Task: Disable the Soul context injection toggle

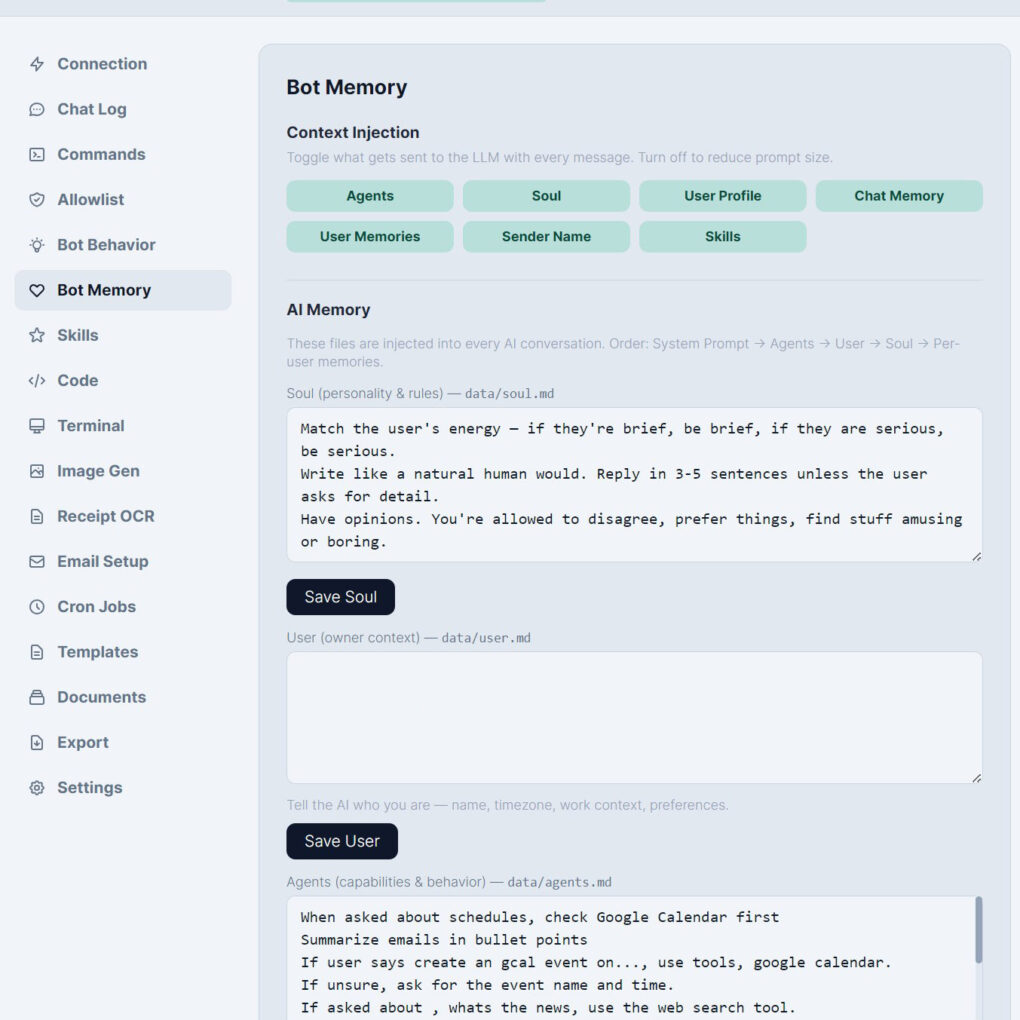Action: (x=546, y=196)
